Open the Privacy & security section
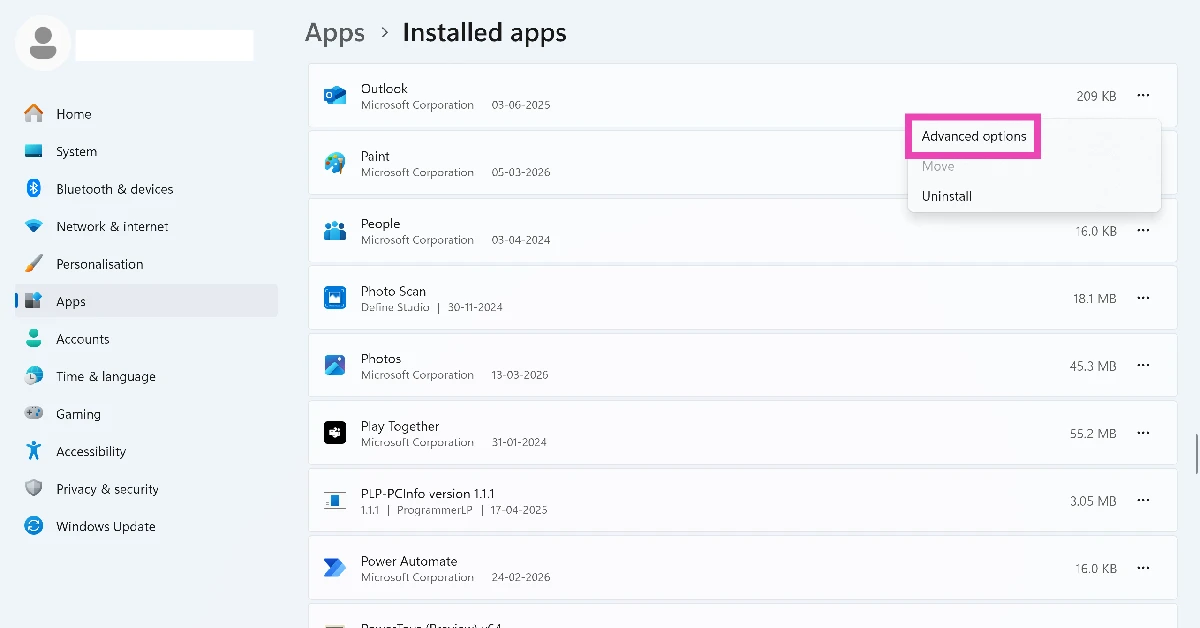This screenshot has height=628, width=1200. click(x=107, y=489)
